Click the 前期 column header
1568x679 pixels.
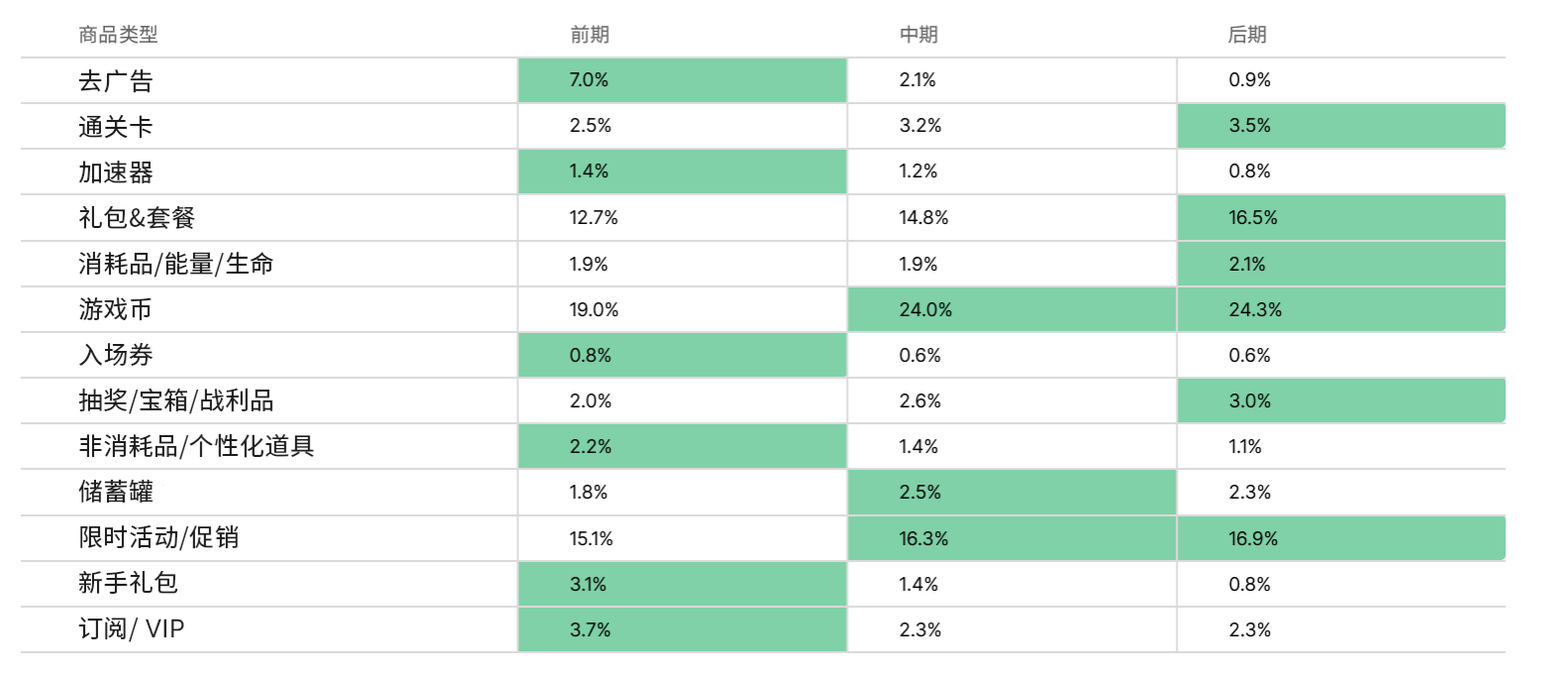coord(589,35)
